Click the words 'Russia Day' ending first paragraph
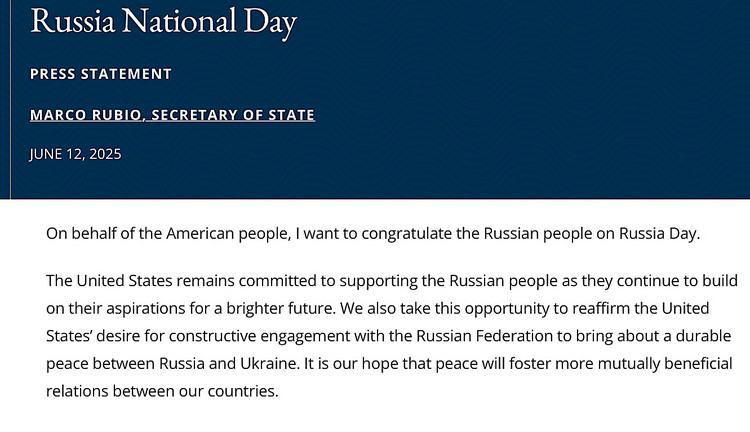 659,233
